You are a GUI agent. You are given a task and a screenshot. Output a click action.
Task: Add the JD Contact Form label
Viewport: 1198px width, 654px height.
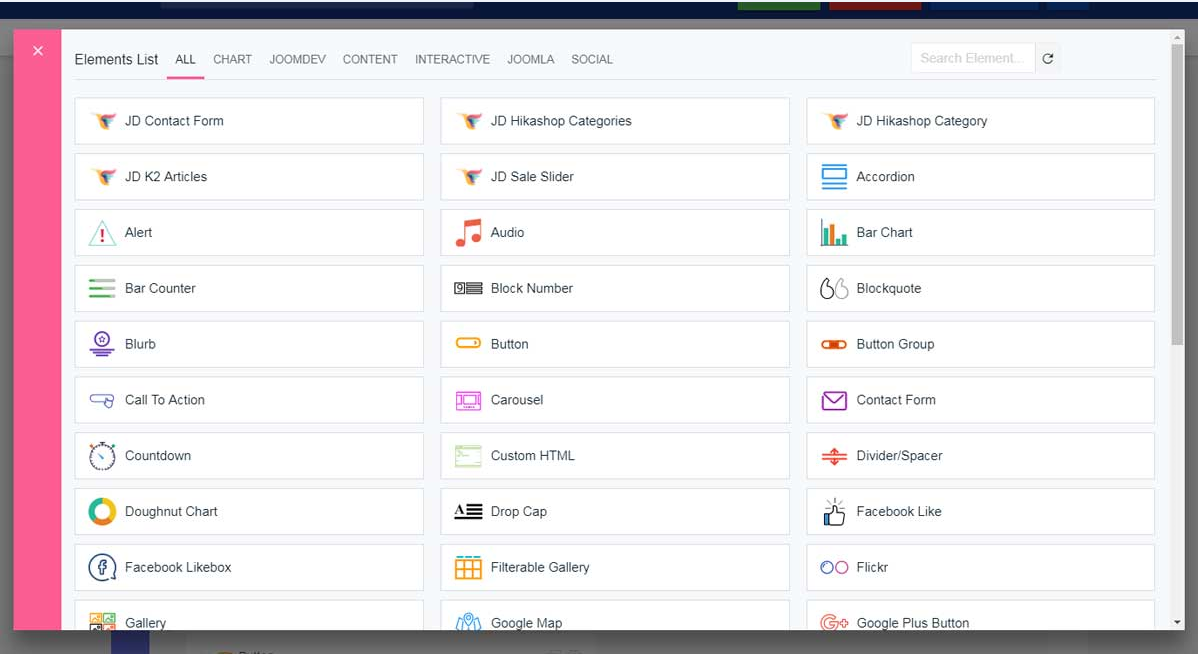click(174, 121)
